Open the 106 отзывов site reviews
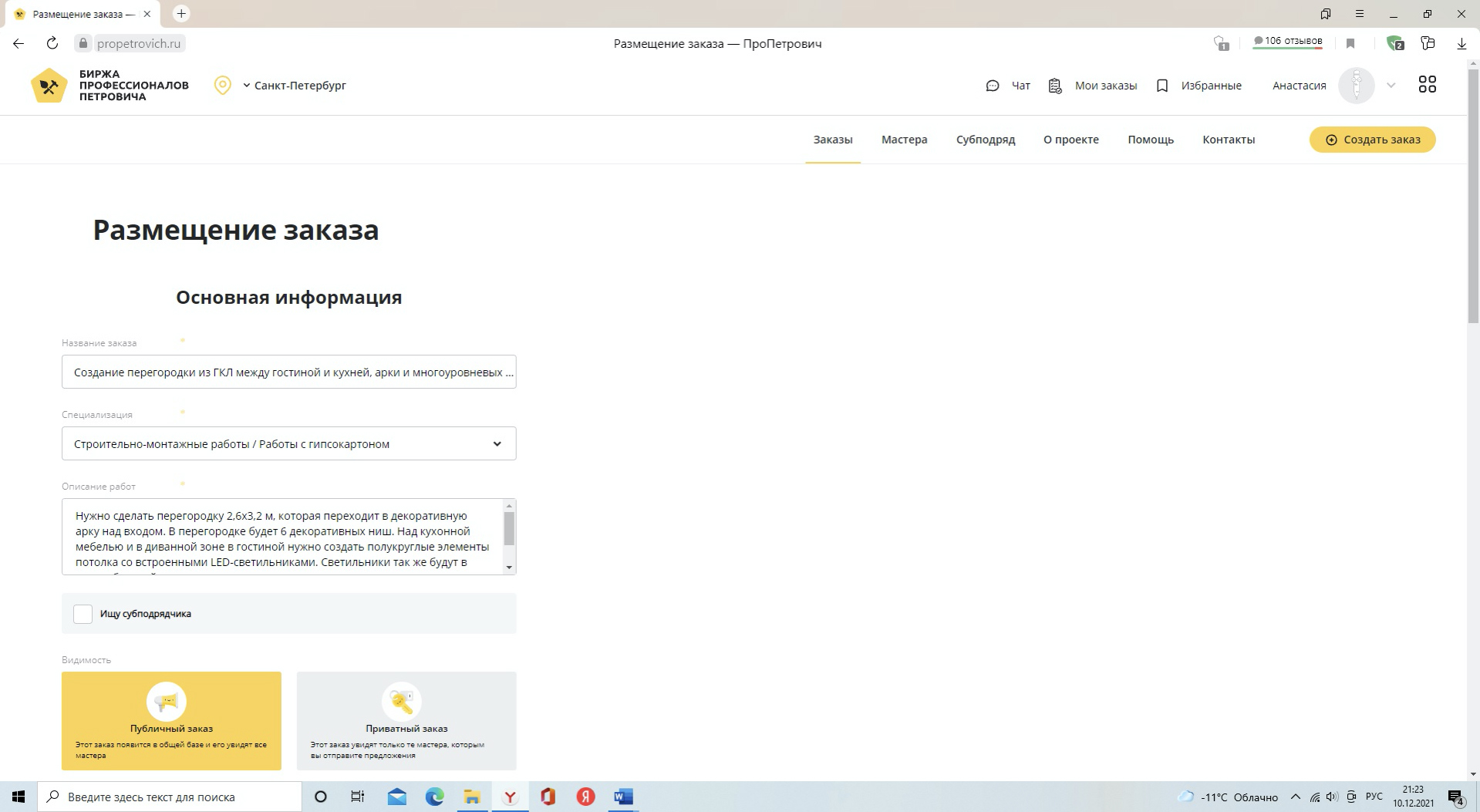Image resolution: width=1480 pixels, height=812 pixels. [x=1288, y=42]
